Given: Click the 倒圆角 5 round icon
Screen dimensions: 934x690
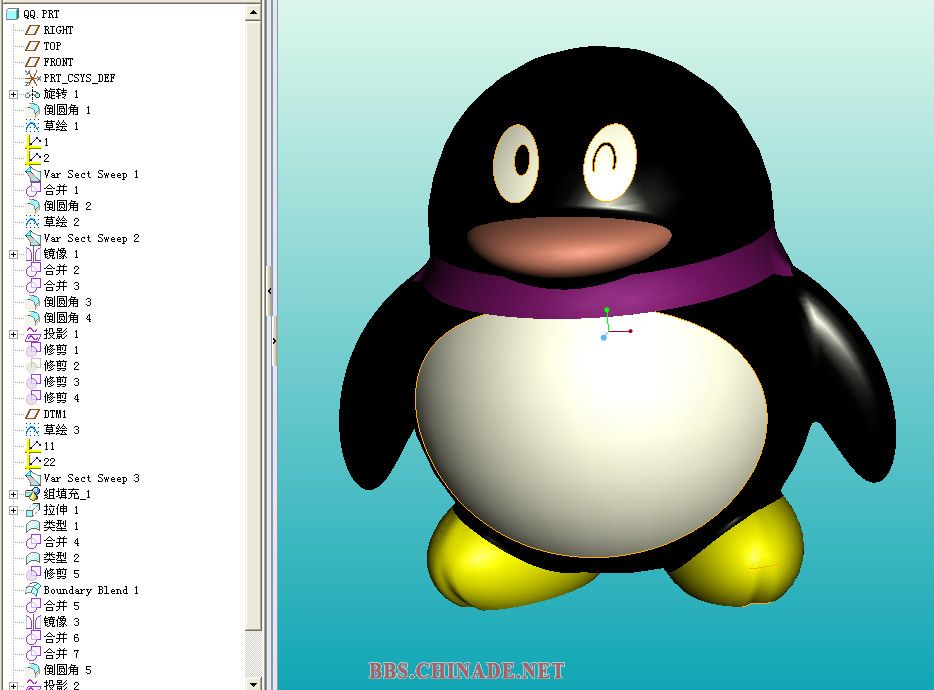Looking at the screenshot, I should point(32,670).
